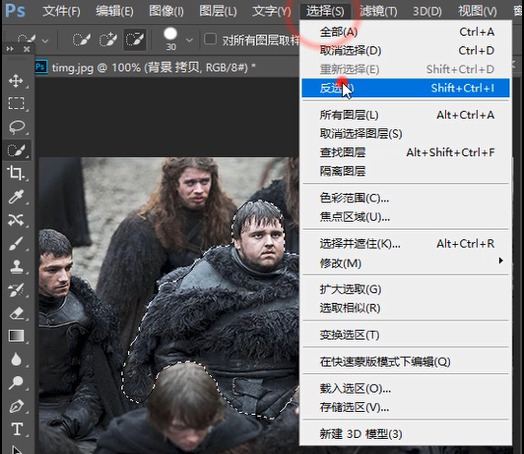524x454 pixels.
Task: Select the Blur tool droplet icon
Action: [16, 359]
